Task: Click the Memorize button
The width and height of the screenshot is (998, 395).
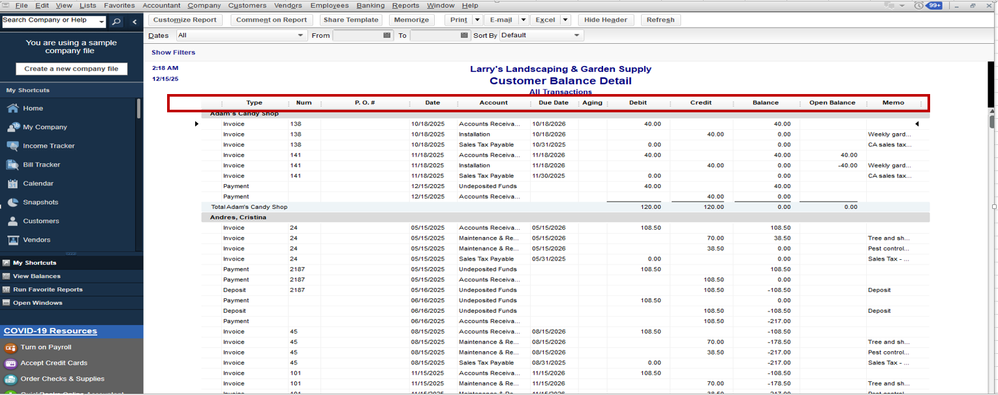Action: point(411,20)
